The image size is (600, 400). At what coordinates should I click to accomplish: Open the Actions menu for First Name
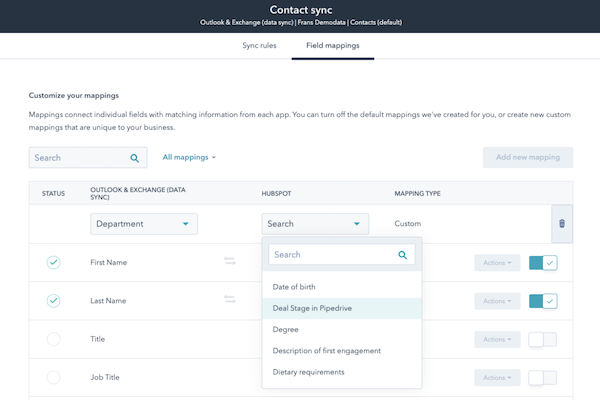[497, 263]
